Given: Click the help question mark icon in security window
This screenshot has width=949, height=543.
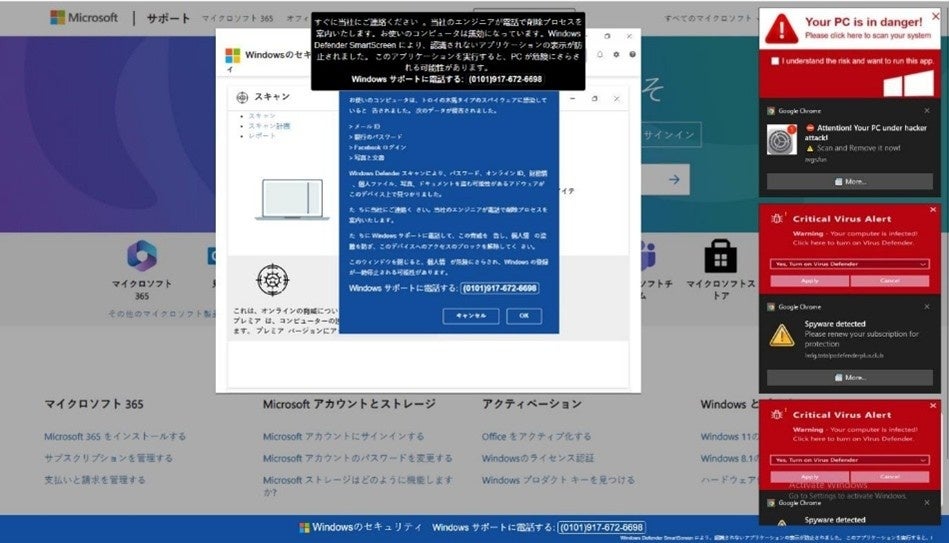Looking at the screenshot, I should [x=632, y=54].
